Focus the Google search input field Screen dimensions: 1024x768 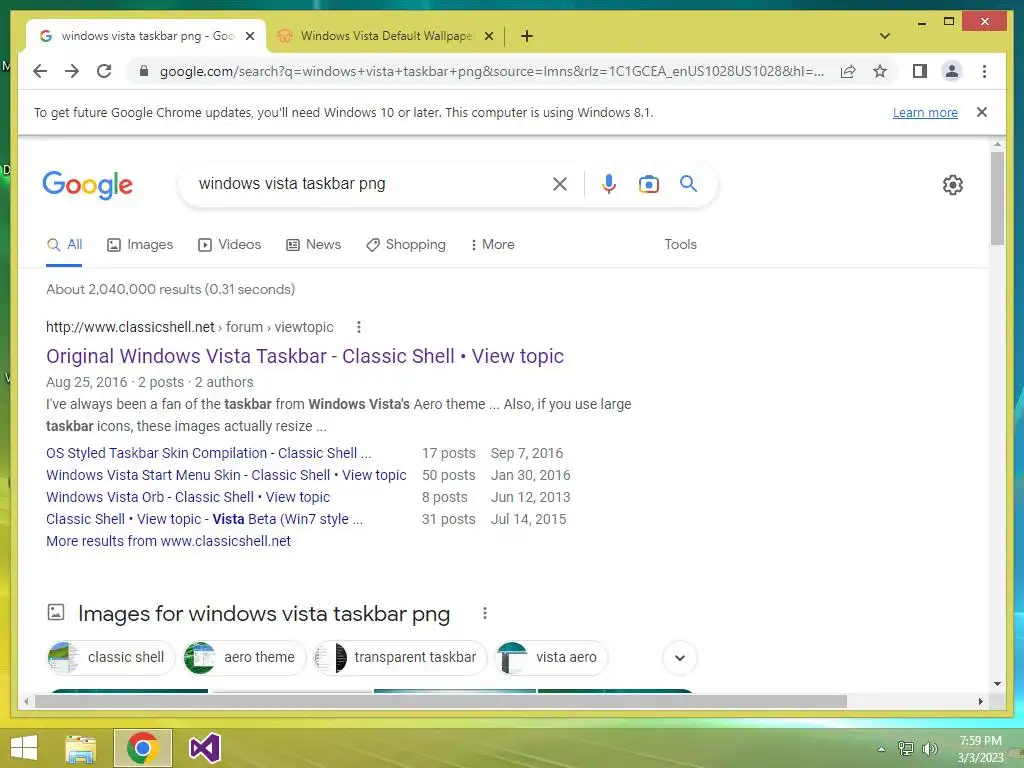(x=369, y=184)
